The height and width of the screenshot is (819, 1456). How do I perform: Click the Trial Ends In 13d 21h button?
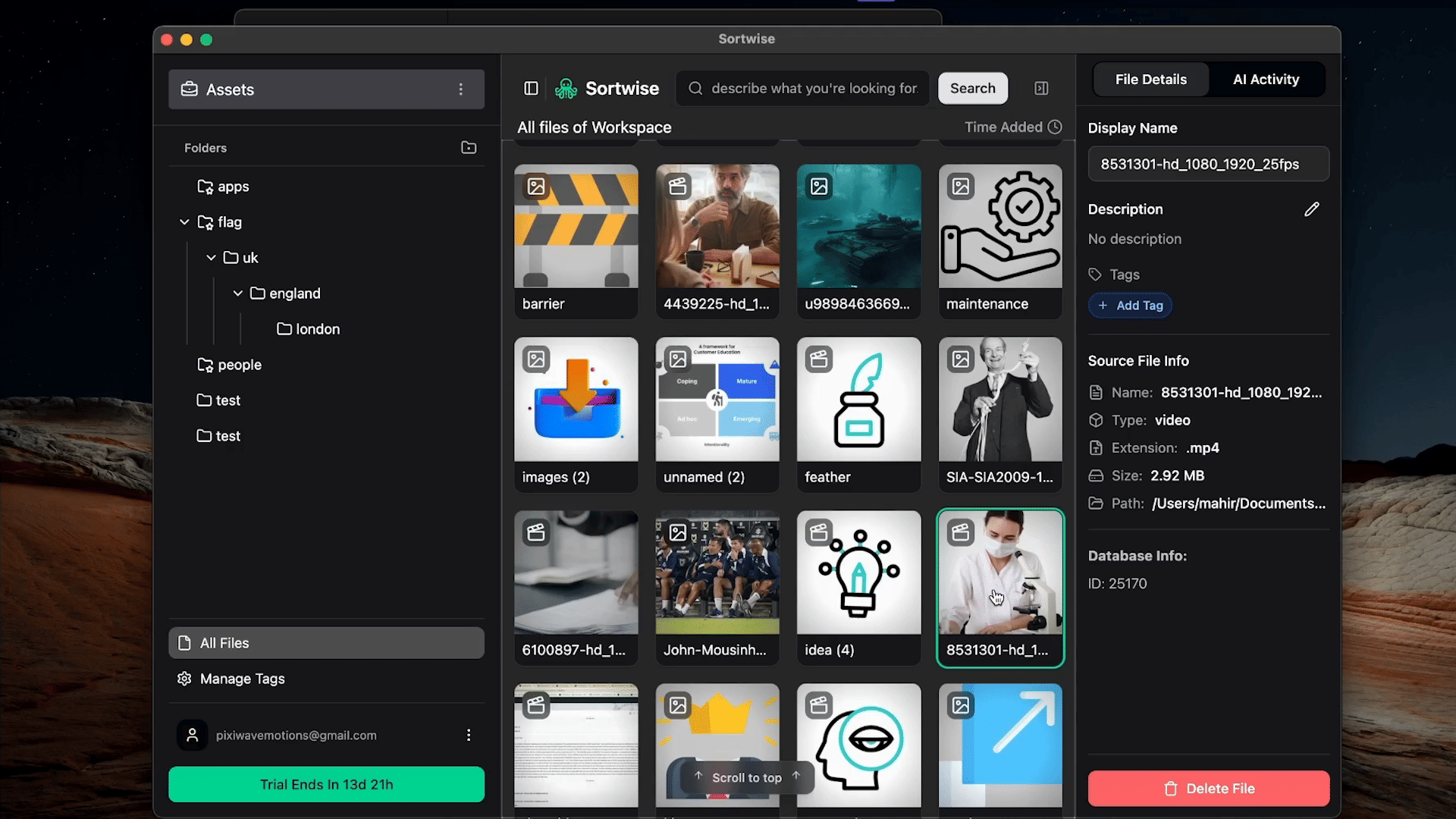pos(326,784)
